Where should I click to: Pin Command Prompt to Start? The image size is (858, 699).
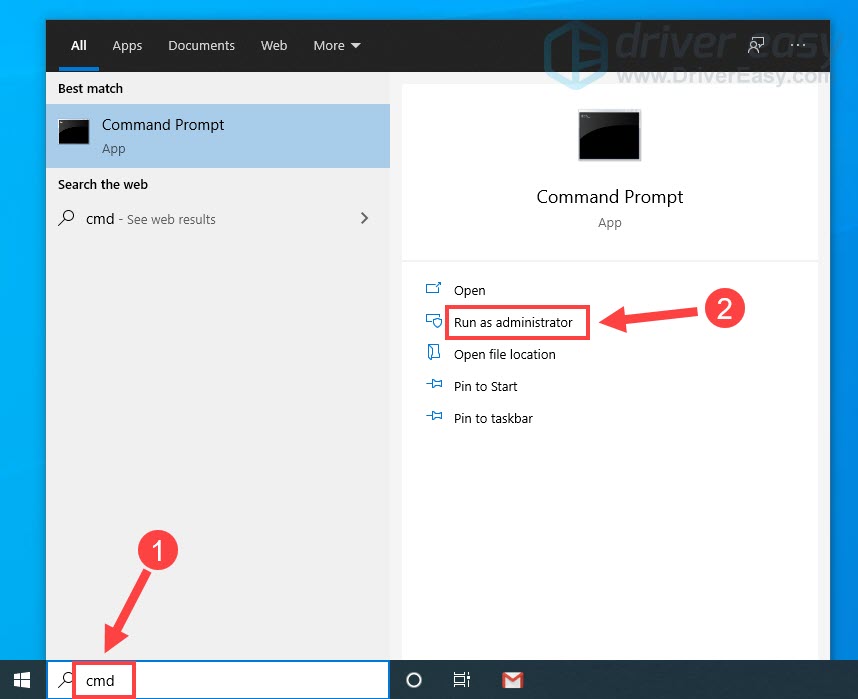point(485,386)
